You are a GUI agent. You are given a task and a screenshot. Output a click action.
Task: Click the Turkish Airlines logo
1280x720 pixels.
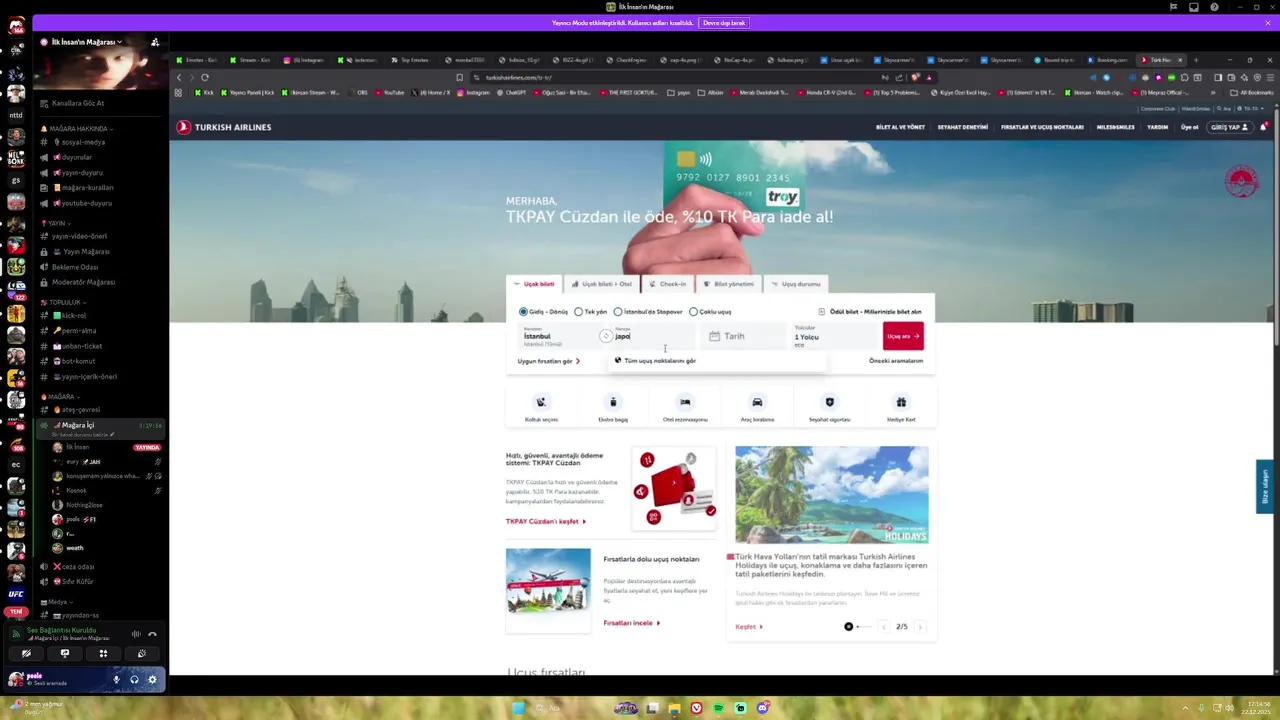[224, 127]
